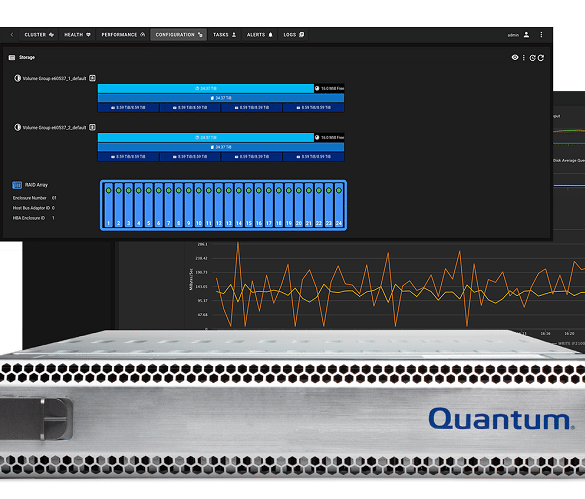Select drive slot 10 in the RAID array

(x=199, y=205)
